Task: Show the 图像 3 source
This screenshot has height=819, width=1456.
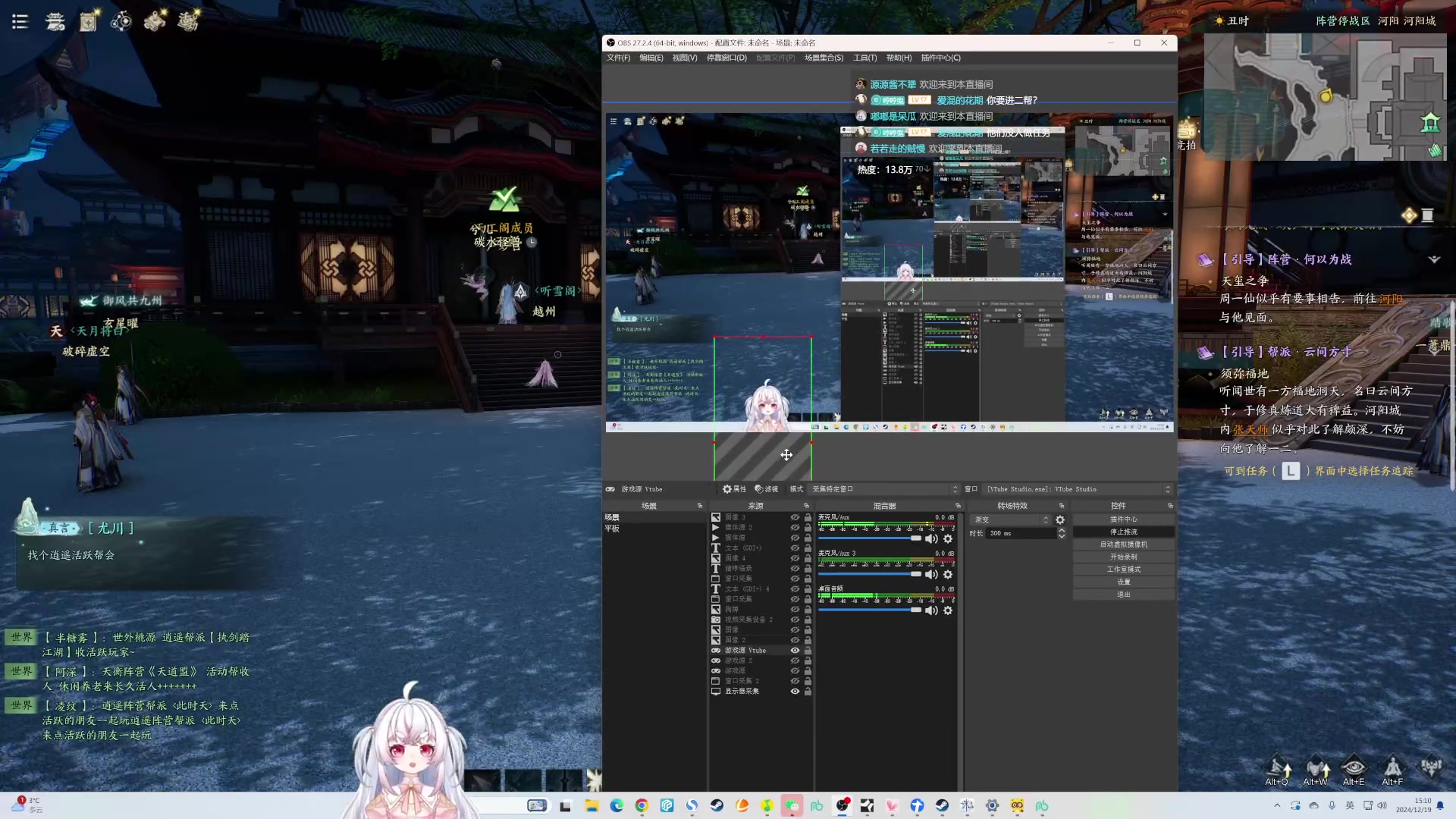Action: click(x=795, y=517)
